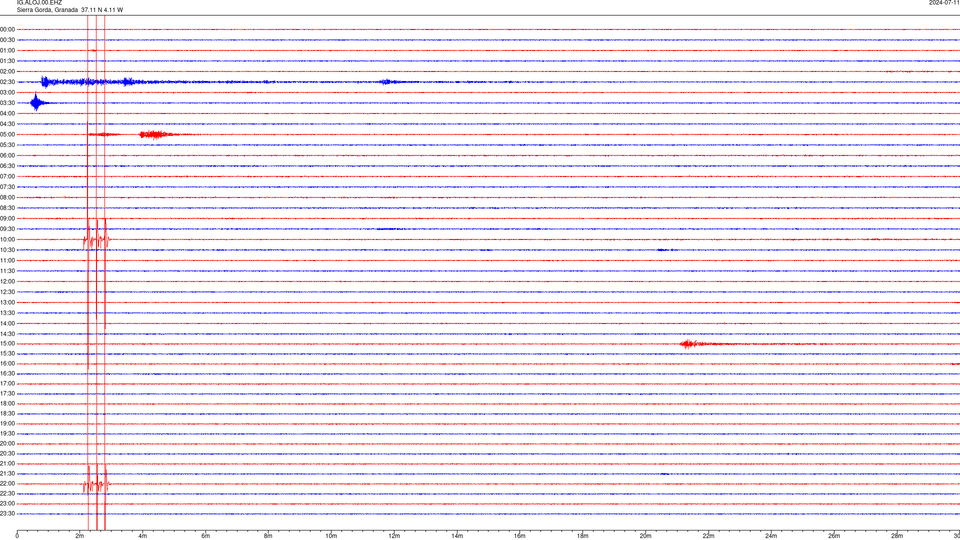Click the 12m tick on the minutes axis

click(x=394, y=536)
